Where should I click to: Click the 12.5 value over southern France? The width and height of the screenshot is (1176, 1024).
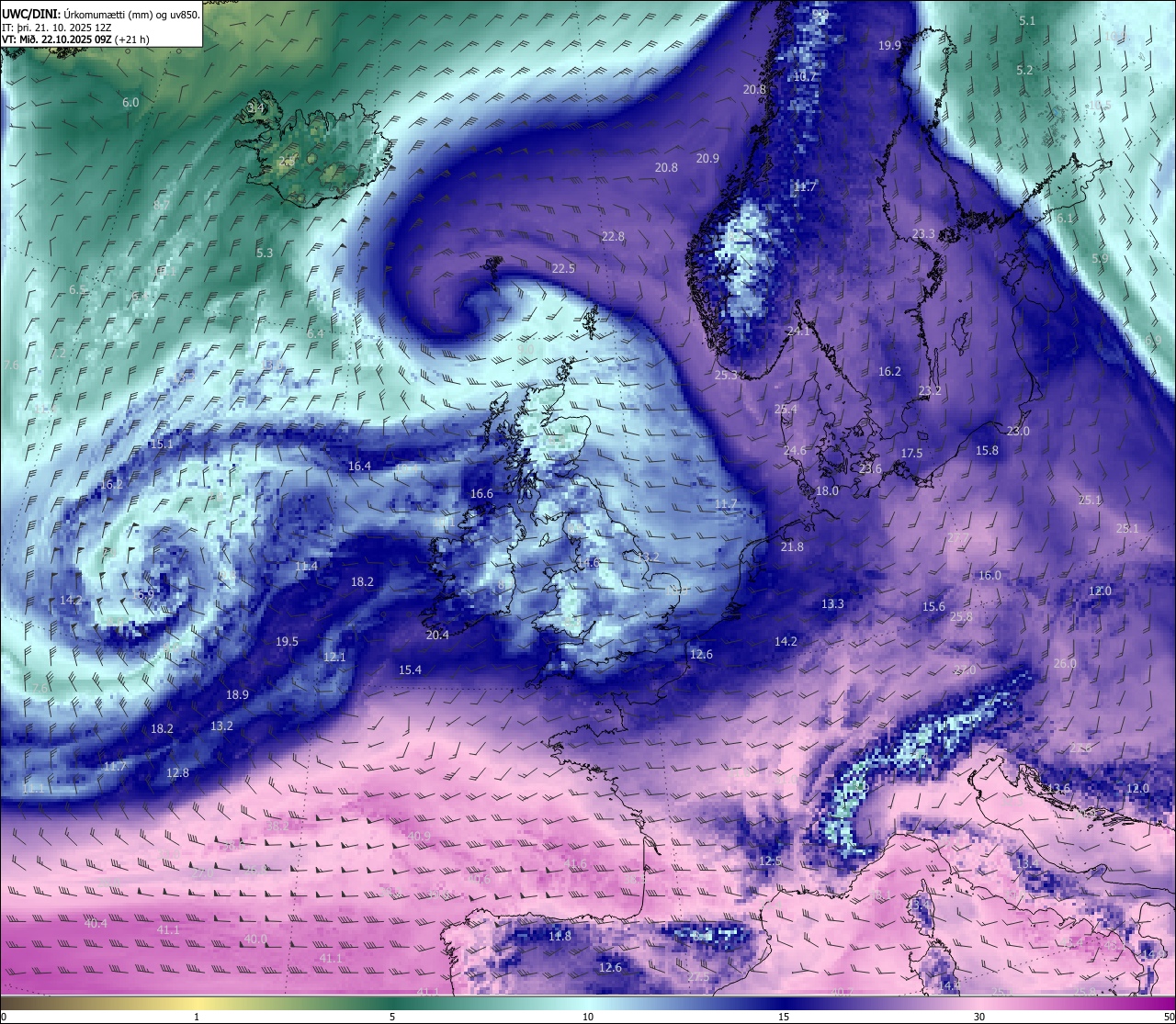[770, 861]
